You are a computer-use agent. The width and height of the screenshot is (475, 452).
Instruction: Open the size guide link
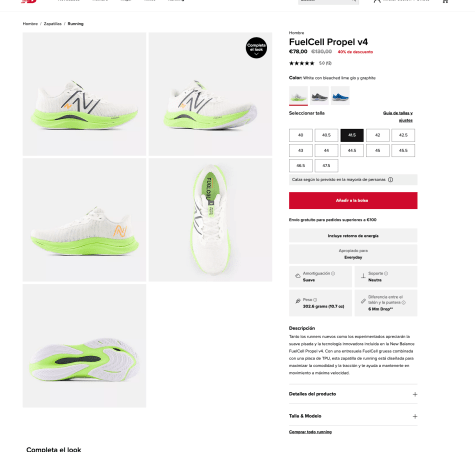pyautogui.click(x=398, y=117)
